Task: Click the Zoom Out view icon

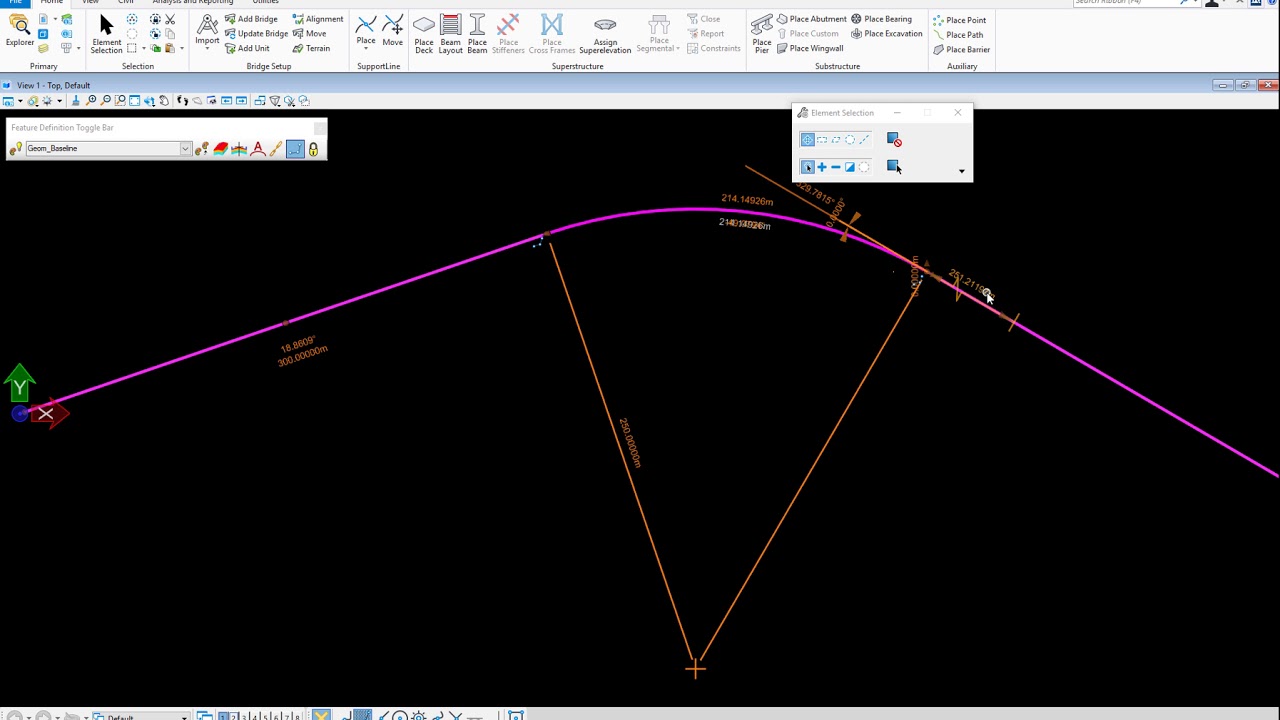Action: pyautogui.click(x=105, y=101)
